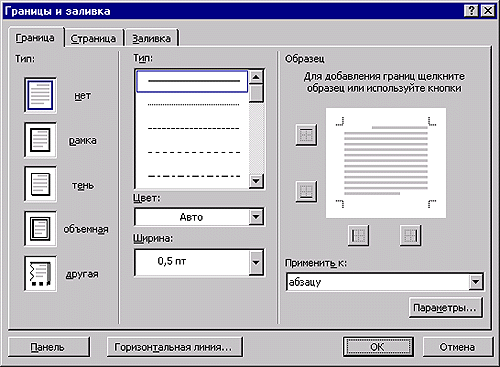
Task: Click the '?' help button in title bar
Action: tap(471, 11)
